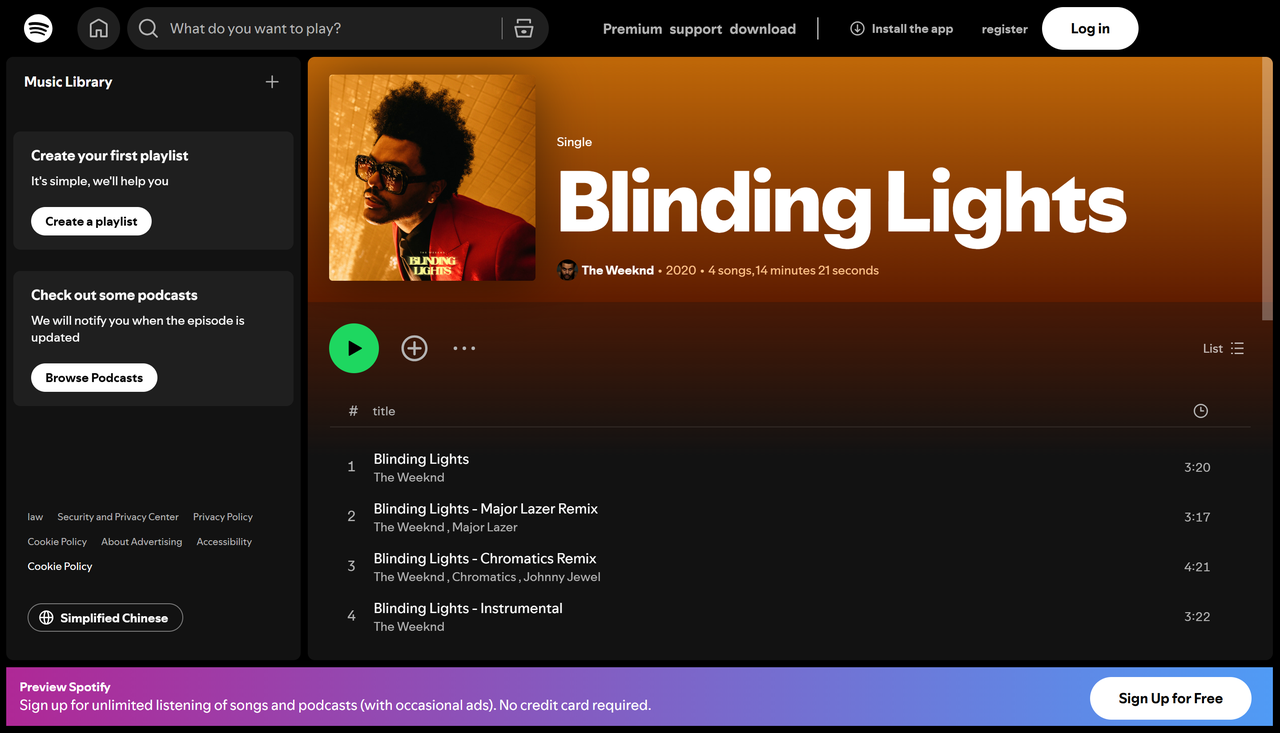
Task: Open the download page link
Action: pos(762,29)
